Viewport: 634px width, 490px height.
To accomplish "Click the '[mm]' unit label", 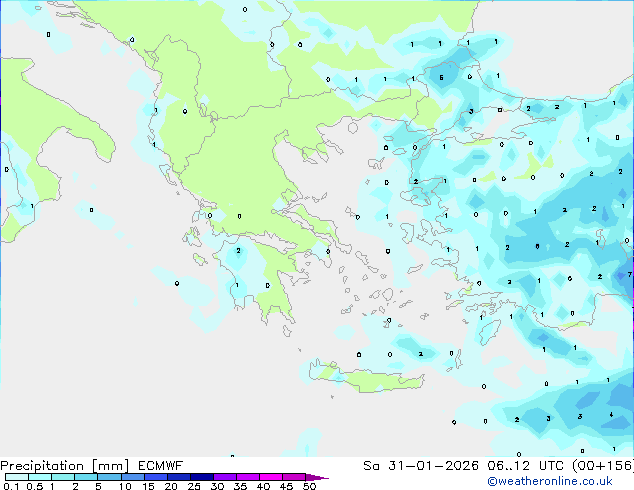I will [110, 466].
